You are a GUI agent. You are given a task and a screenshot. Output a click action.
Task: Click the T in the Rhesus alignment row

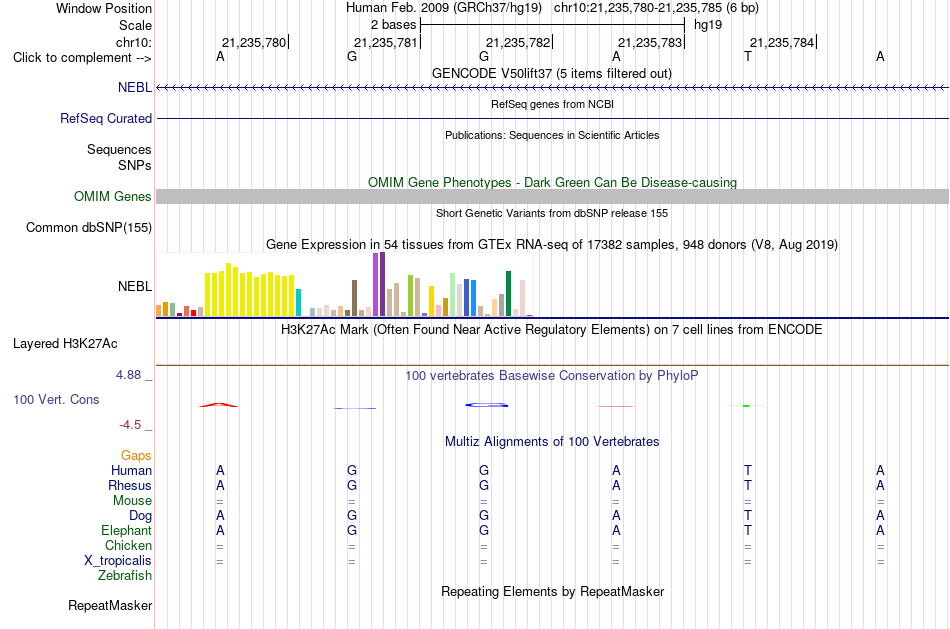coord(748,485)
